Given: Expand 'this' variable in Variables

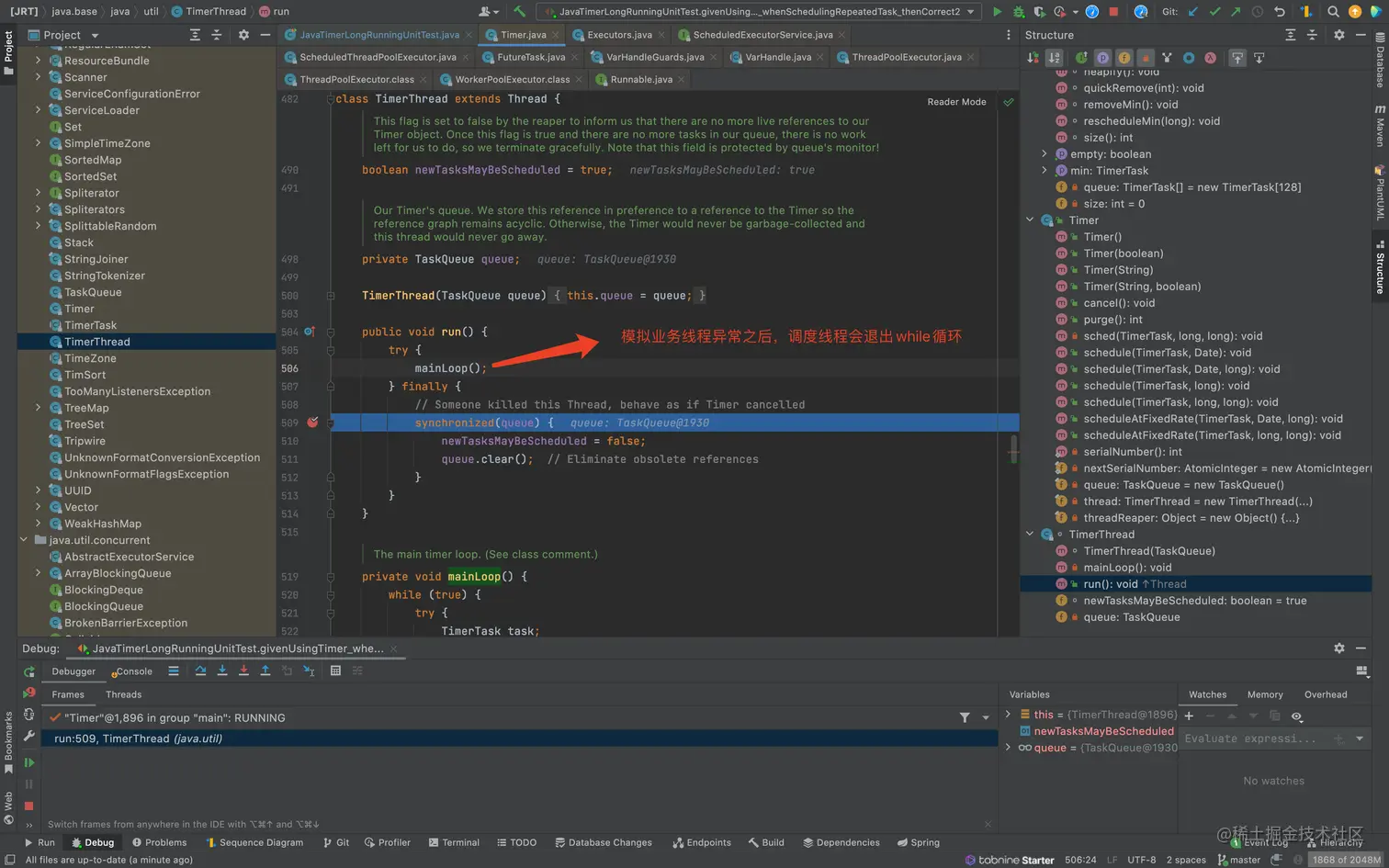Looking at the screenshot, I should pos(1009,715).
